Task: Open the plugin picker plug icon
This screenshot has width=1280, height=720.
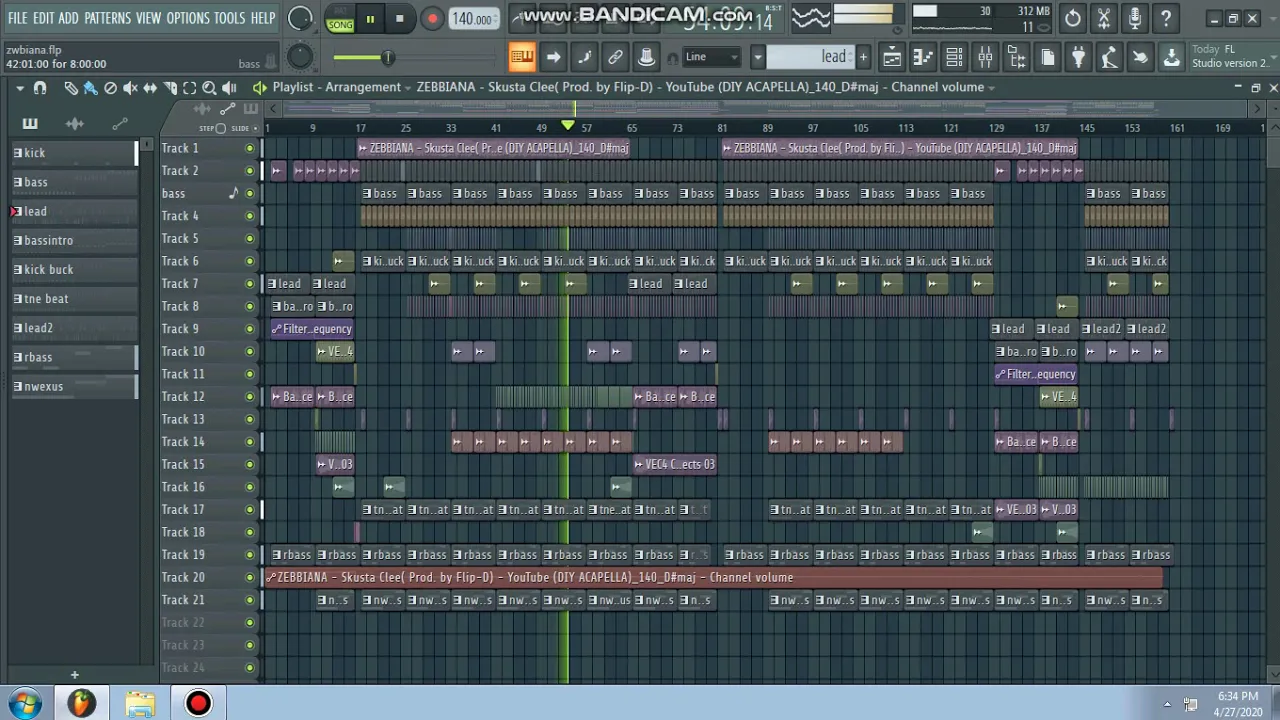Action: click(x=1078, y=57)
